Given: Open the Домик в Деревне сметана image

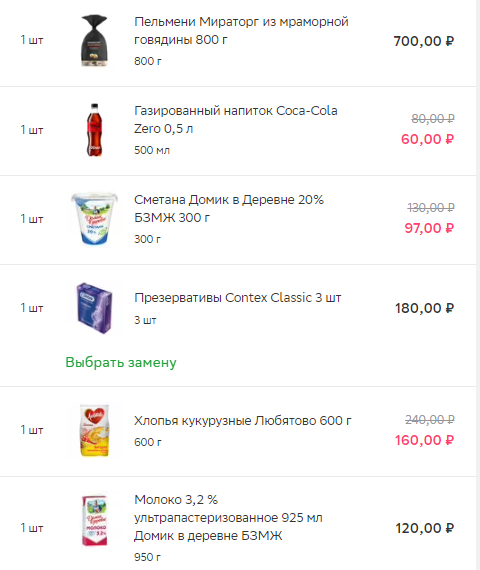Looking at the screenshot, I should pos(95,219).
